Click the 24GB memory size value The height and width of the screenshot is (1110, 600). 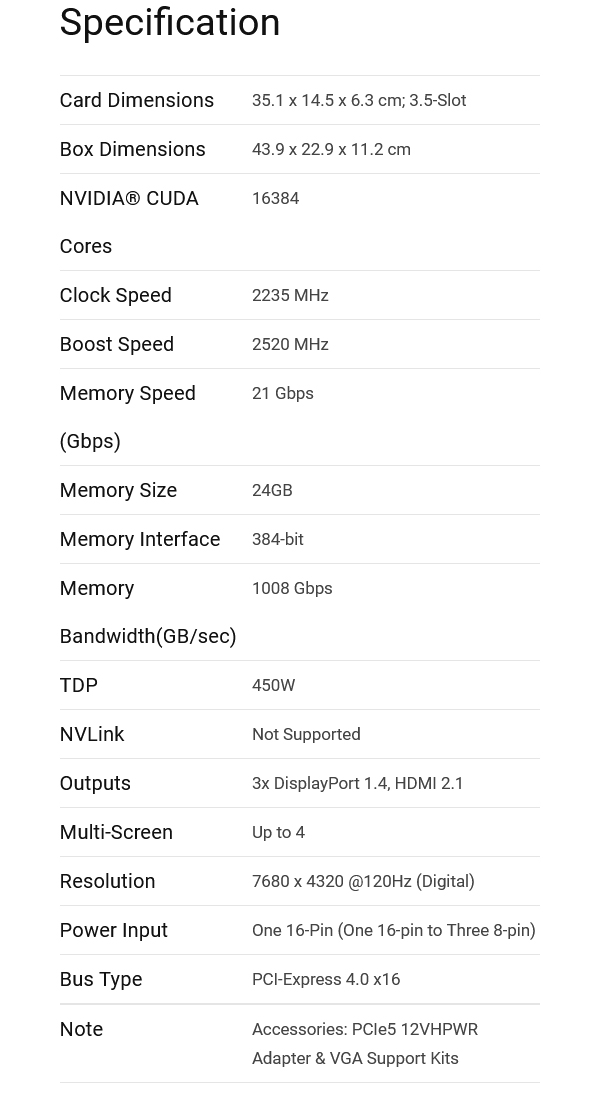coord(272,490)
